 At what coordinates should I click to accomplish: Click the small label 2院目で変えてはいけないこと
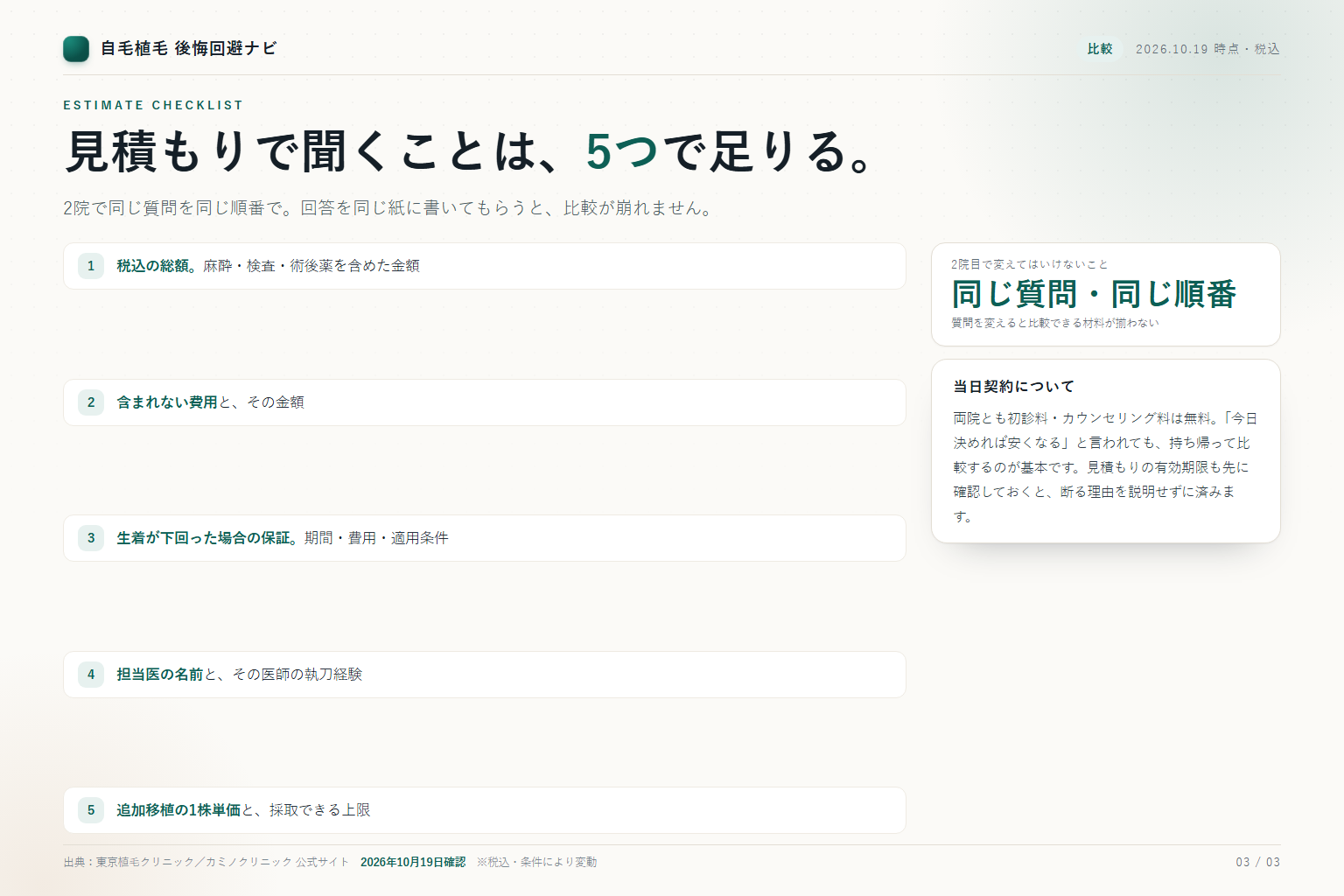(1030, 264)
